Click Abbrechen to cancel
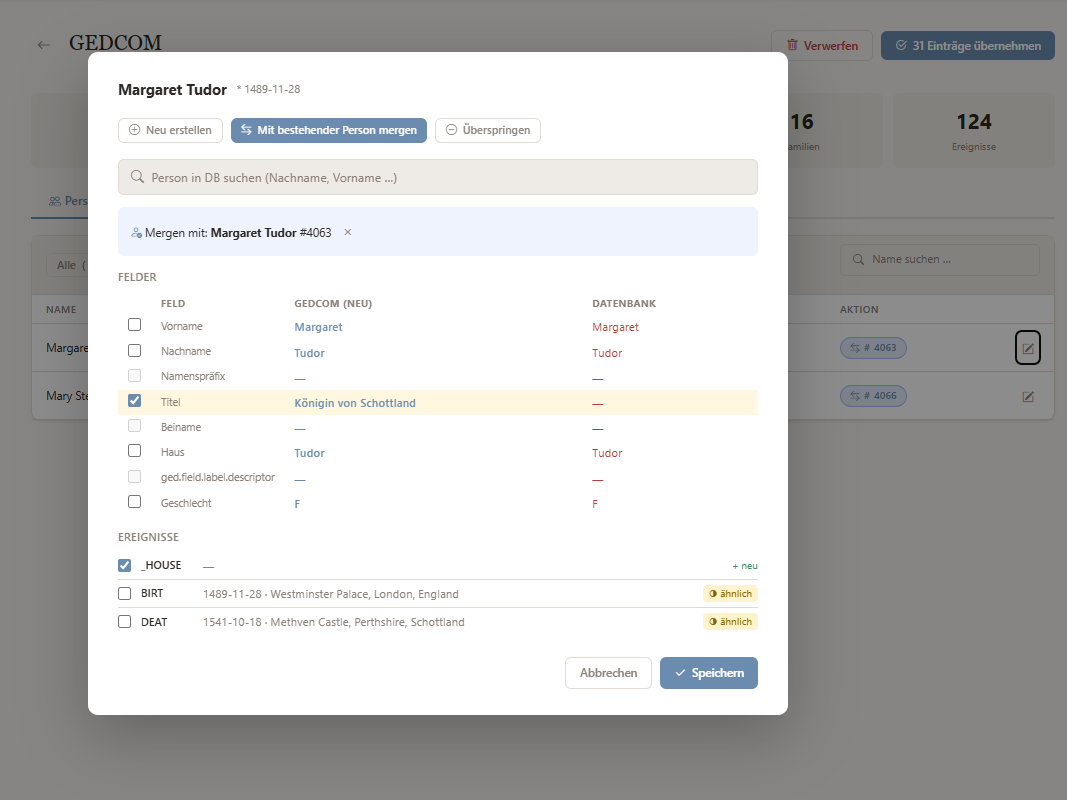Viewport: 1067px width, 800px height. click(x=608, y=673)
